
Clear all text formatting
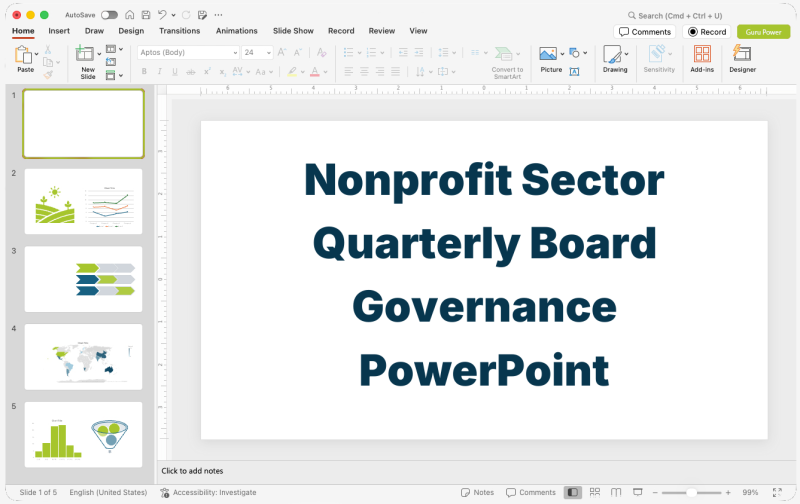click(321, 52)
